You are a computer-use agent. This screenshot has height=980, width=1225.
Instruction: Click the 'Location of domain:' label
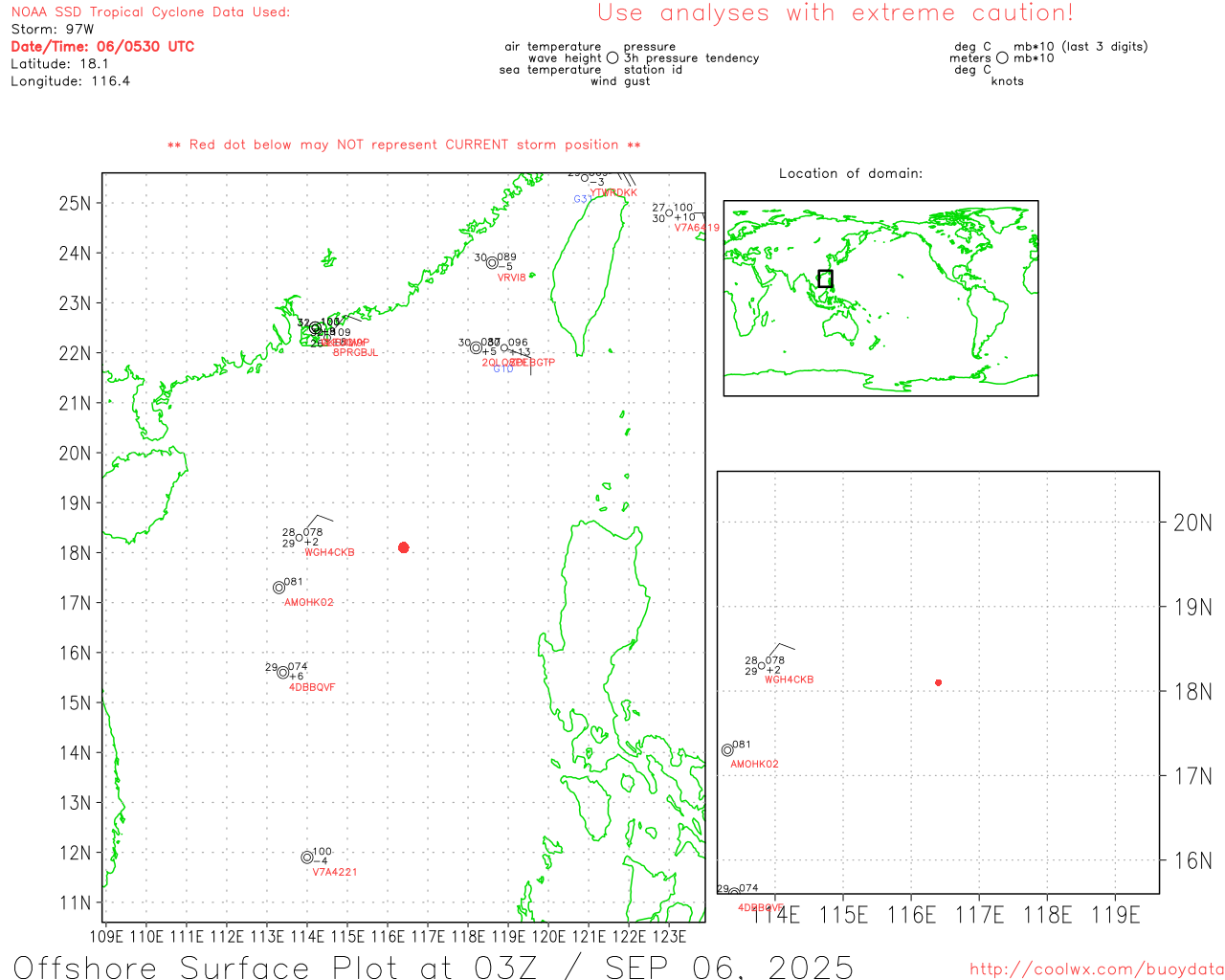tap(851, 173)
